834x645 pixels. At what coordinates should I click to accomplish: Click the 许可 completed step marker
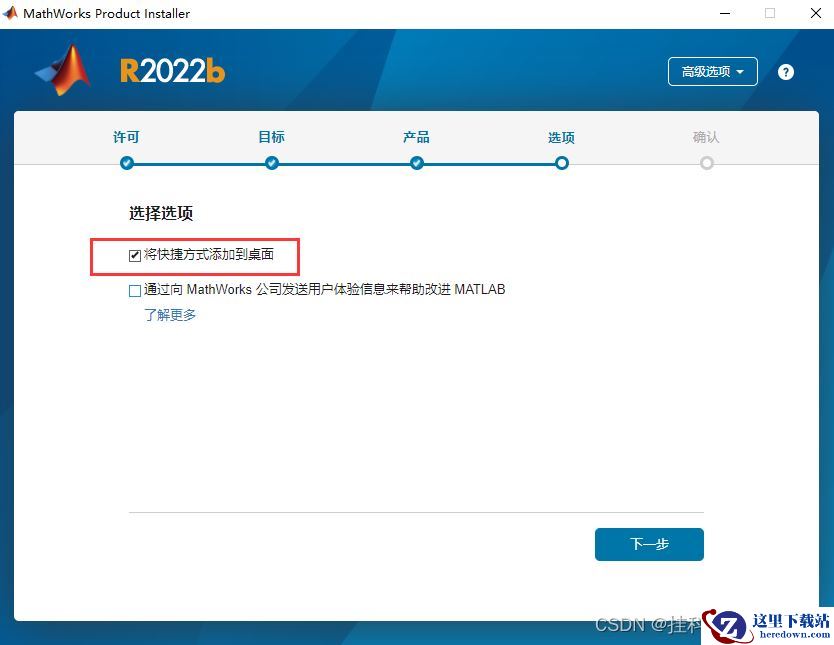click(x=127, y=163)
